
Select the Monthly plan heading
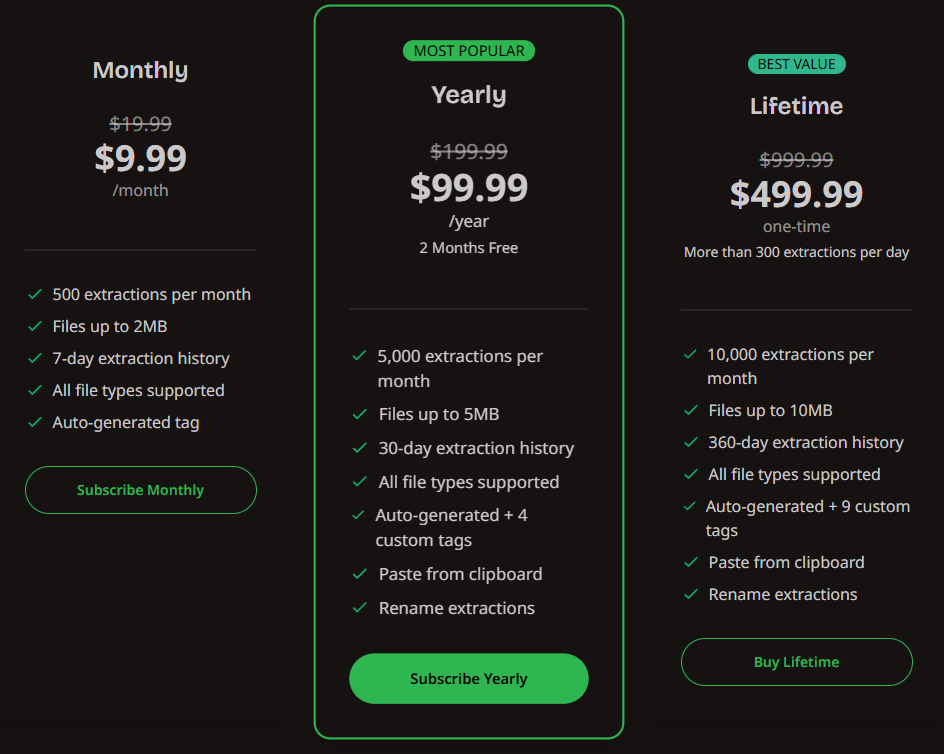[140, 70]
